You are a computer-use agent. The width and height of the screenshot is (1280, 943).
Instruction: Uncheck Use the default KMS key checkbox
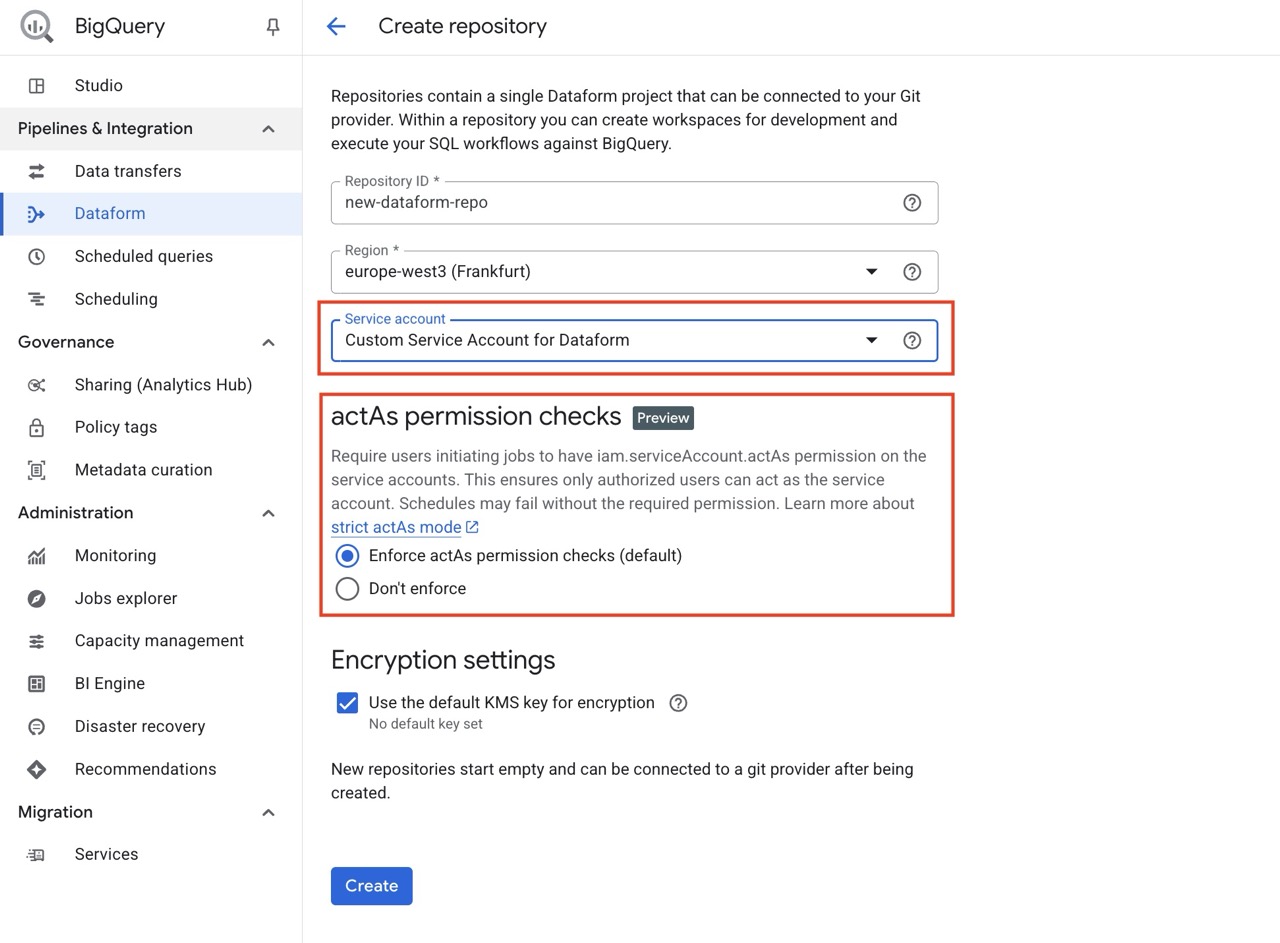[x=347, y=703]
